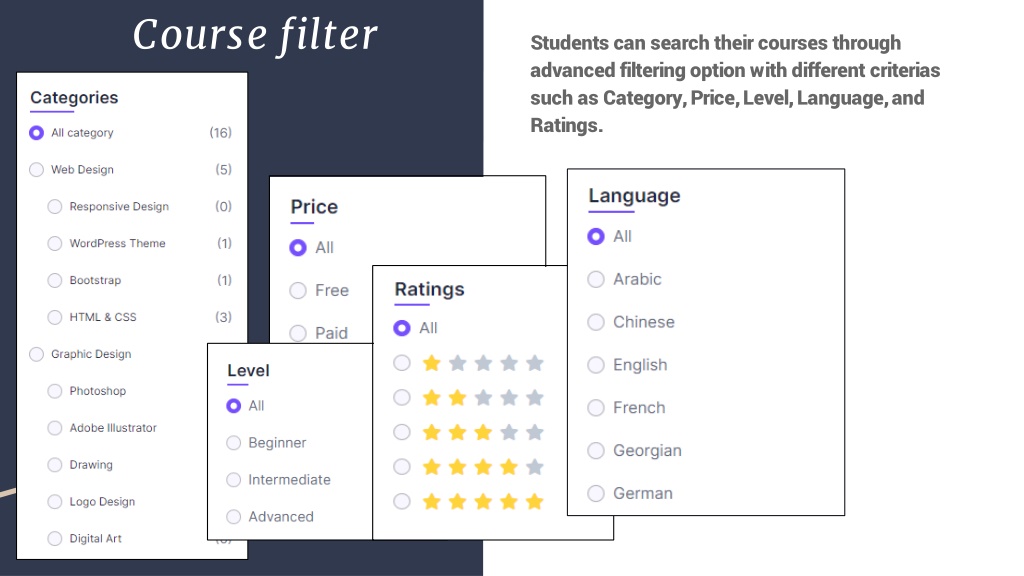This screenshot has height=576, width=1024.
Task: Choose English as the course language
Action: (596, 365)
